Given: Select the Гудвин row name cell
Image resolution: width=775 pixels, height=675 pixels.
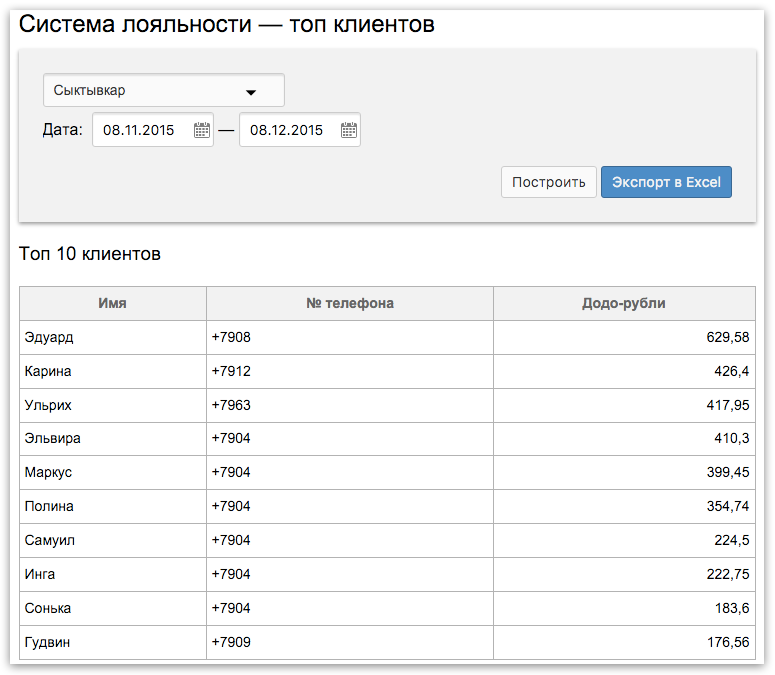Looking at the screenshot, I should coord(113,642).
